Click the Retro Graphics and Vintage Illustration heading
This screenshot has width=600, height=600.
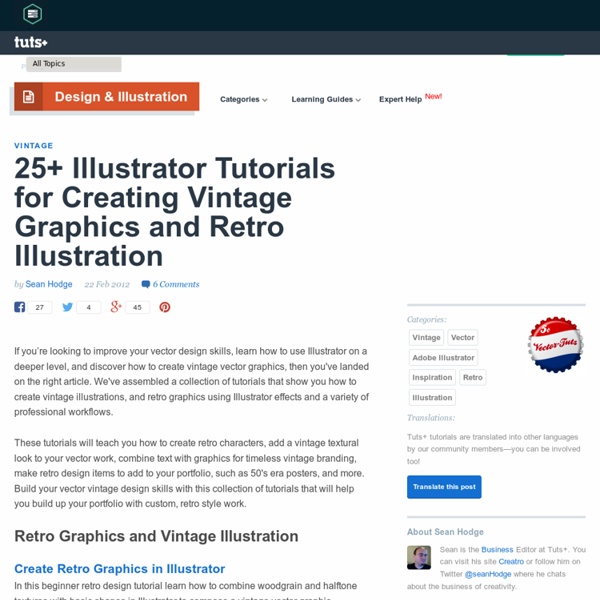[156, 536]
